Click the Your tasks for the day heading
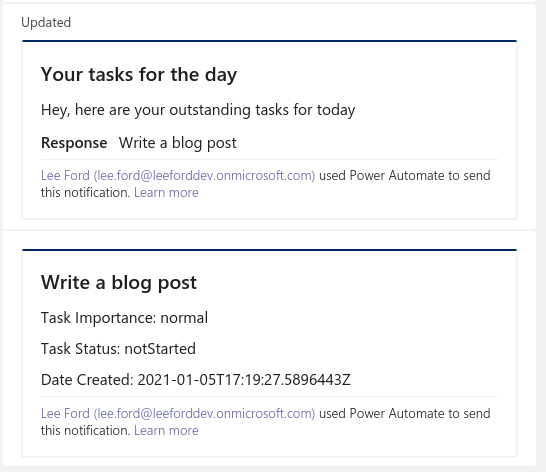 point(139,75)
